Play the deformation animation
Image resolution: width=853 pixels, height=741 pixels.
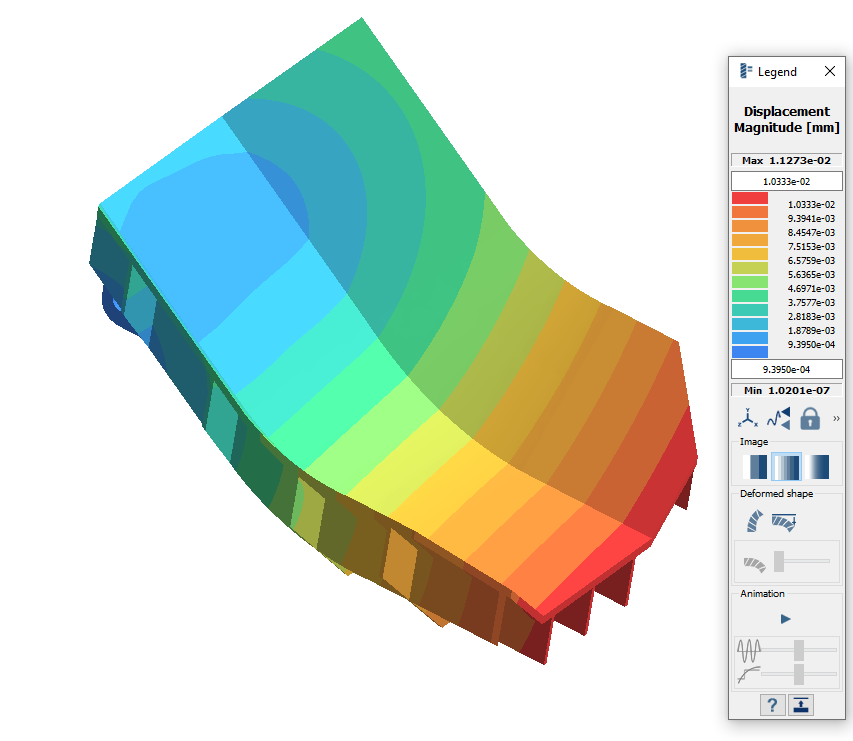786,619
